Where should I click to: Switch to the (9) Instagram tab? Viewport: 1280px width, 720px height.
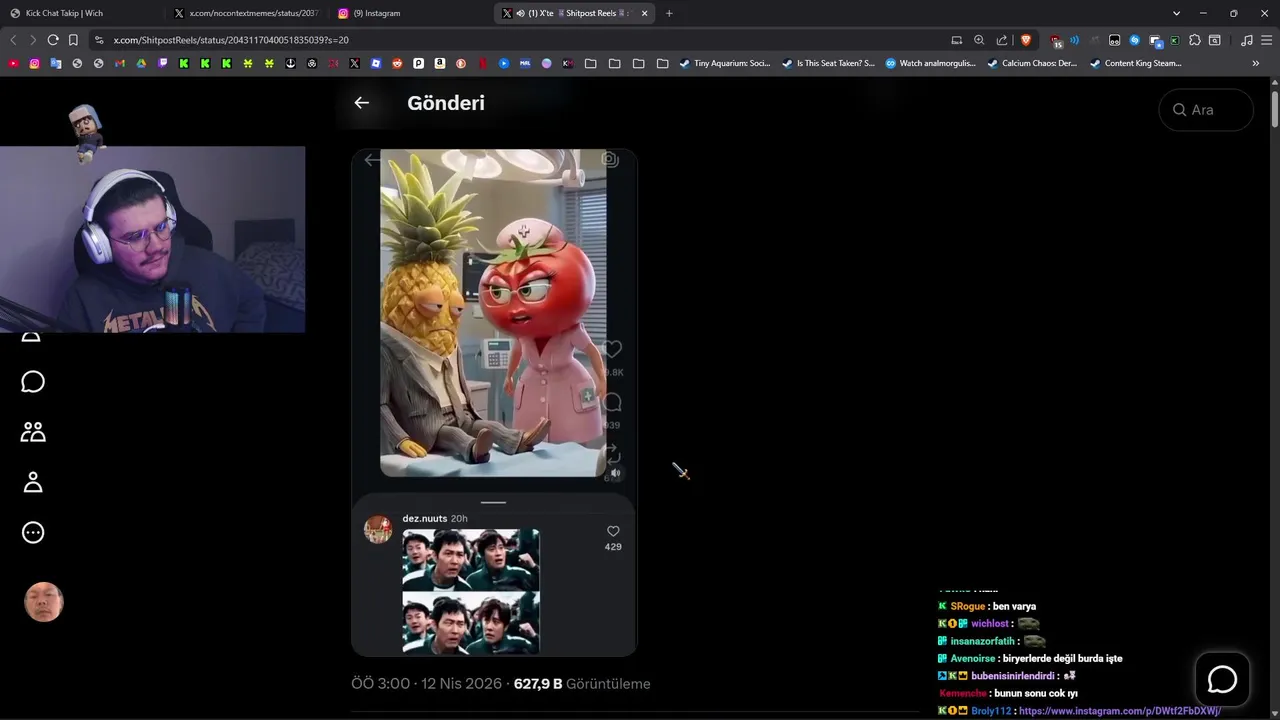tap(410, 13)
